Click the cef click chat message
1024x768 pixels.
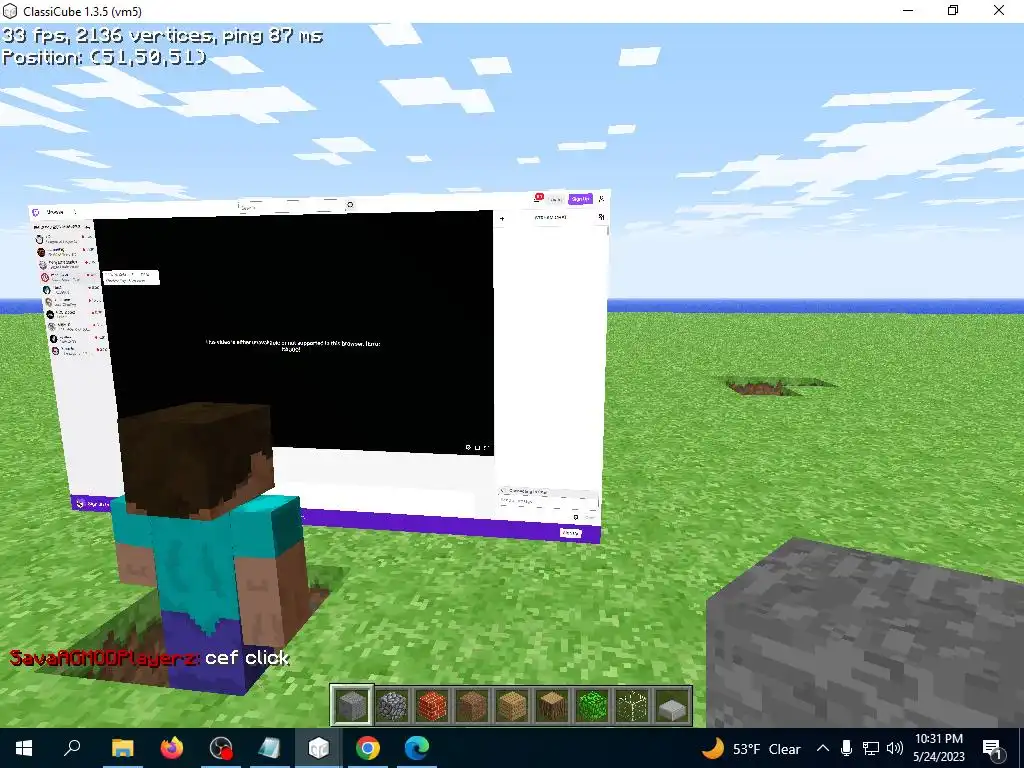point(150,658)
